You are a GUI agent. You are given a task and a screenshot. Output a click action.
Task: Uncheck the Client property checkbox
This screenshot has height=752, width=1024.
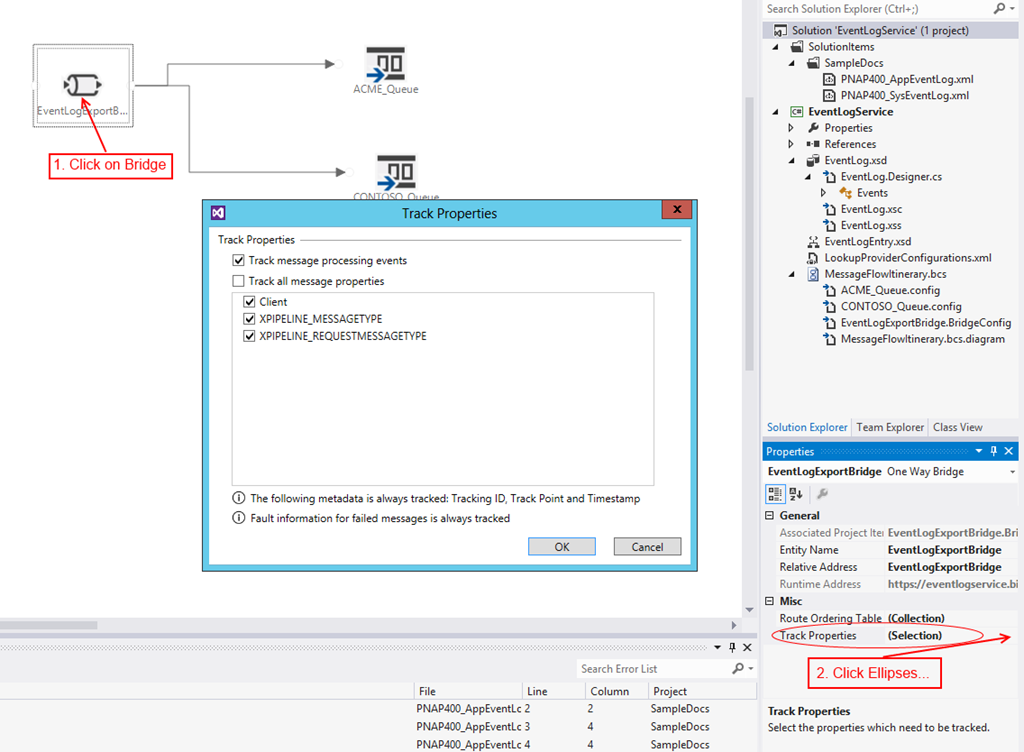point(249,302)
